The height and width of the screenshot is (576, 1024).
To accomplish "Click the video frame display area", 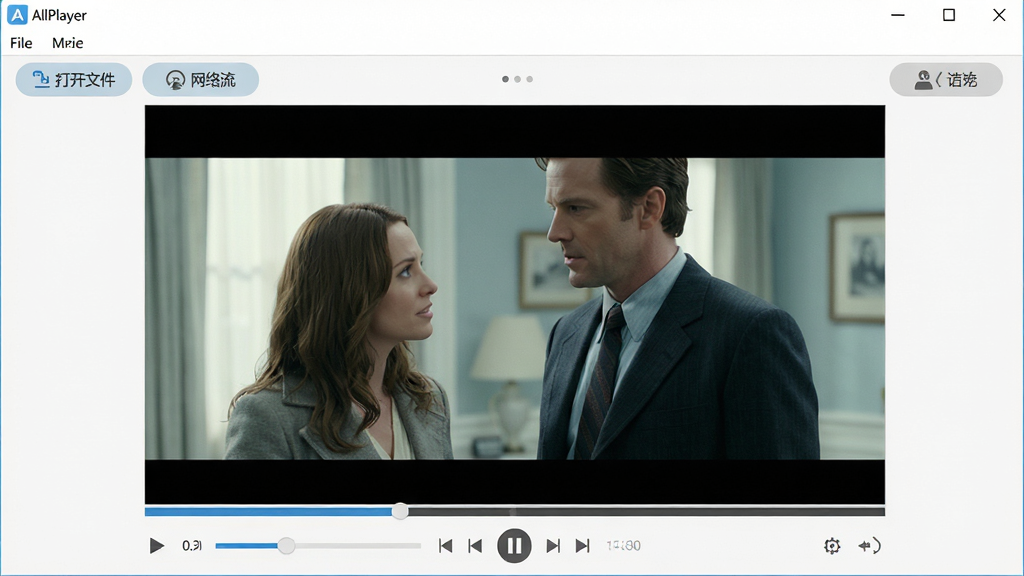I will click(x=515, y=304).
